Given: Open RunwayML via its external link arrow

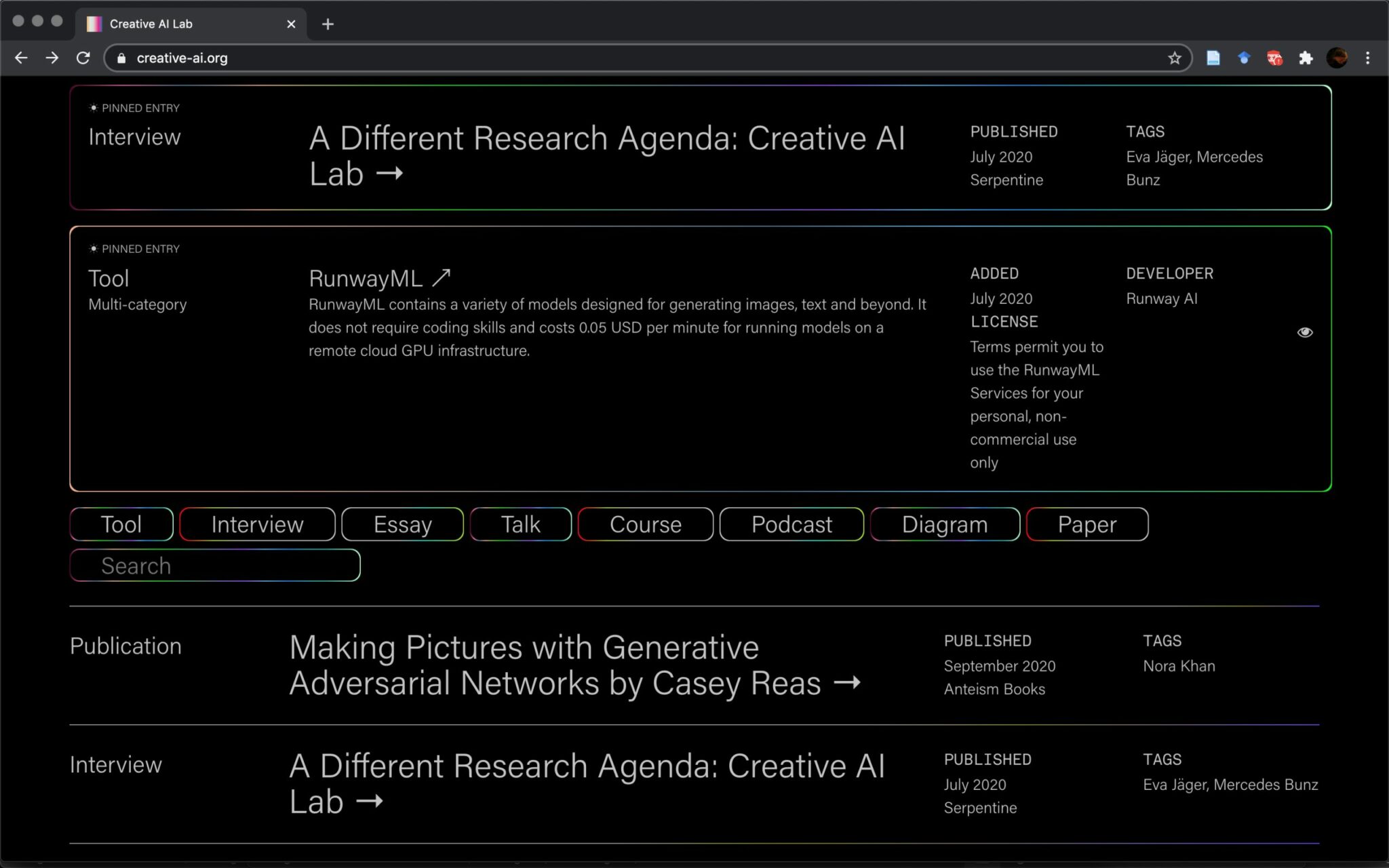Looking at the screenshot, I should 442,277.
